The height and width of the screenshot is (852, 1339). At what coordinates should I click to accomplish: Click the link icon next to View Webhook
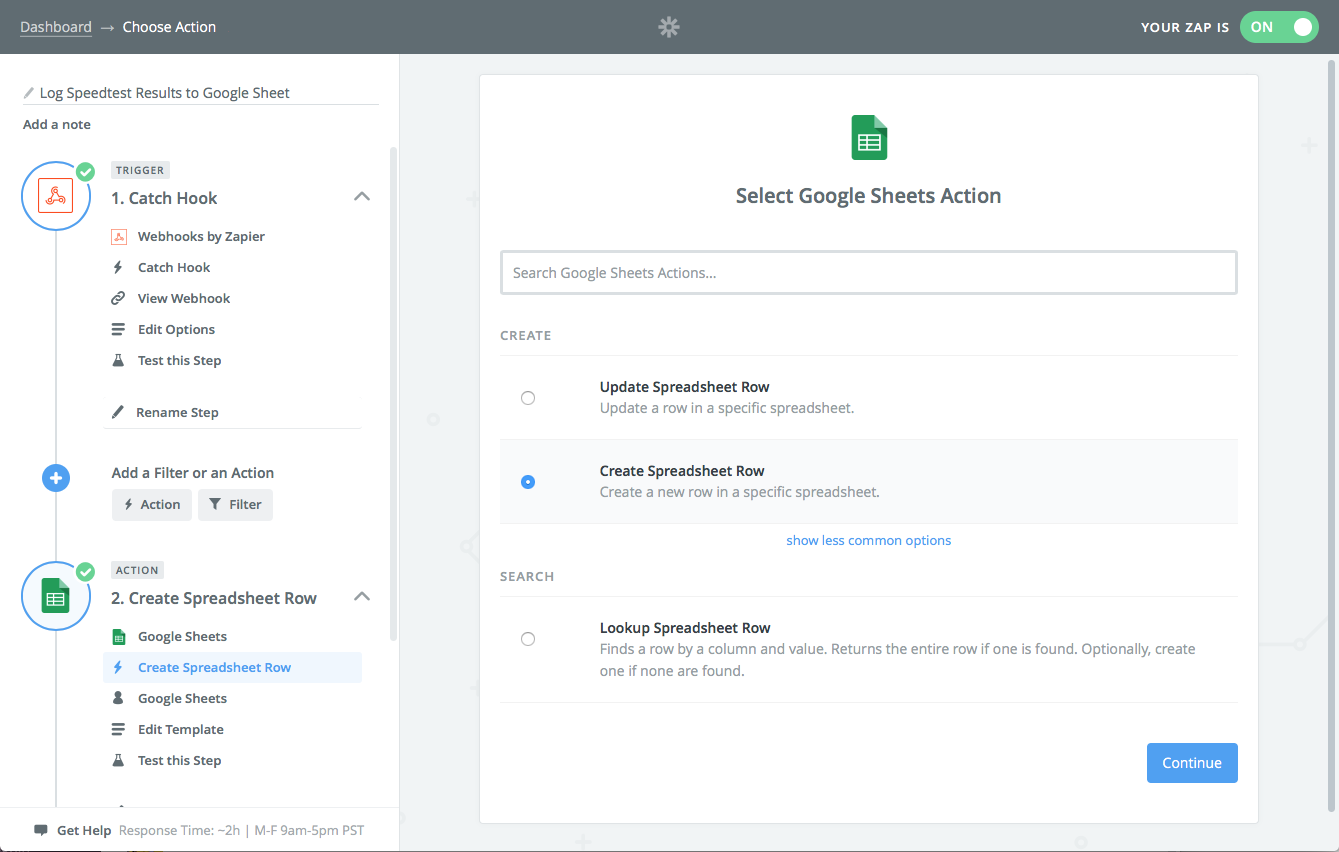[x=118, y=299]
